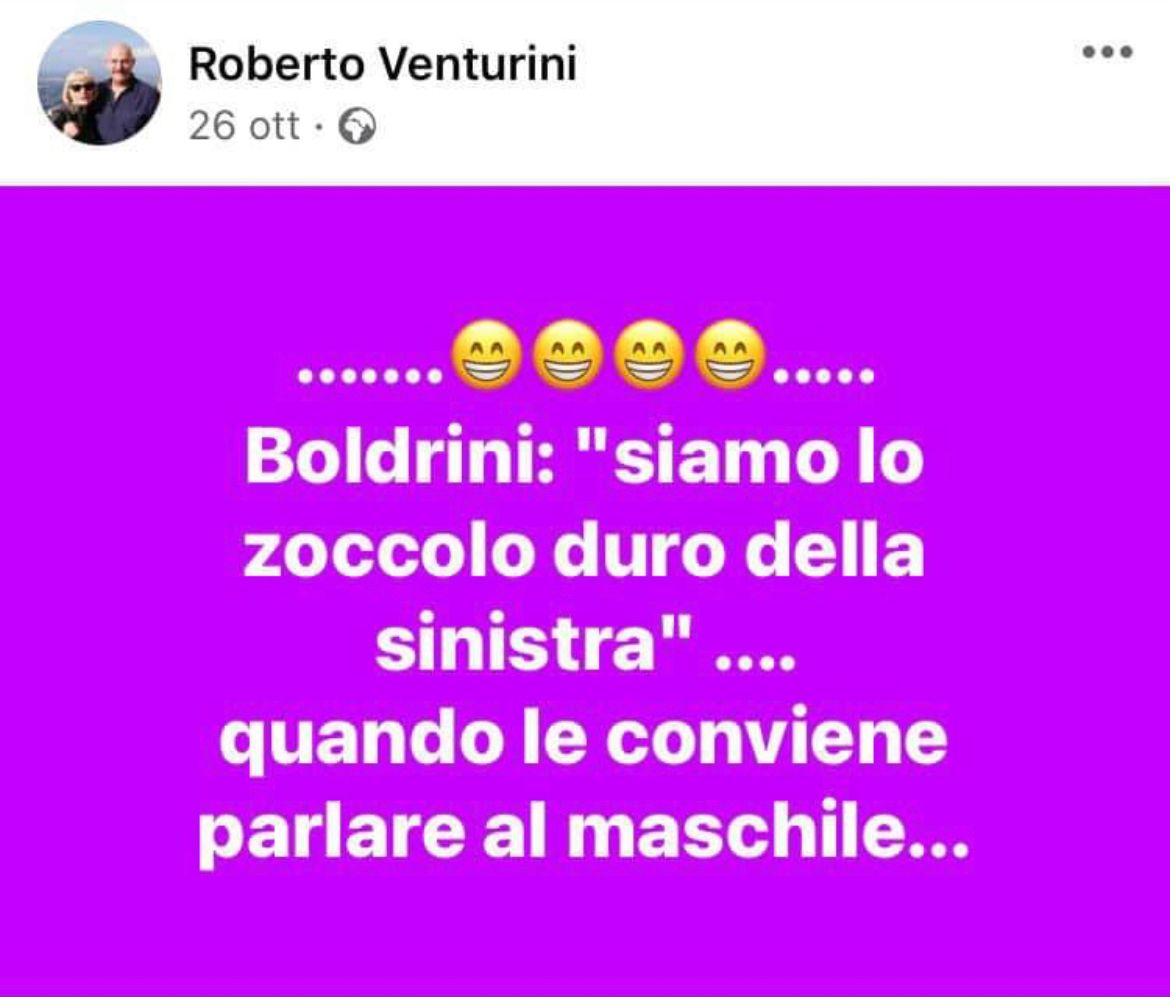Click the empty purple background below the text
Viewport: 1170px width, 997px height.
(x=585, y=933)
